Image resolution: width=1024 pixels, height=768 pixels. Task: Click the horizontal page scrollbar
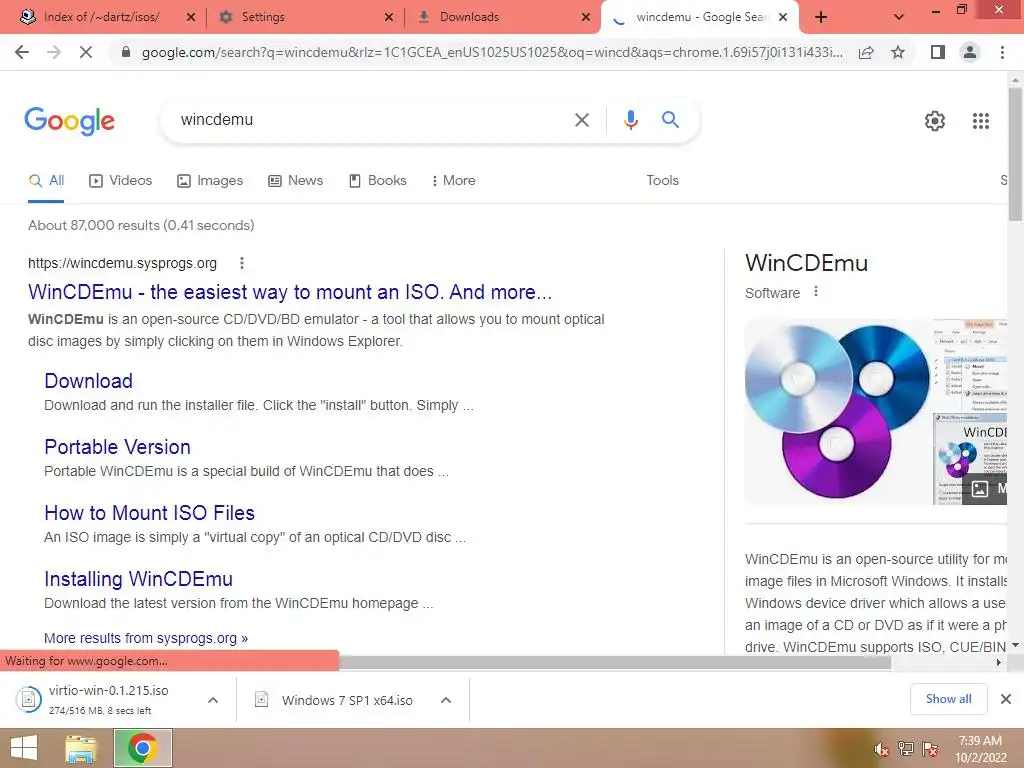(x=614, y=663)
